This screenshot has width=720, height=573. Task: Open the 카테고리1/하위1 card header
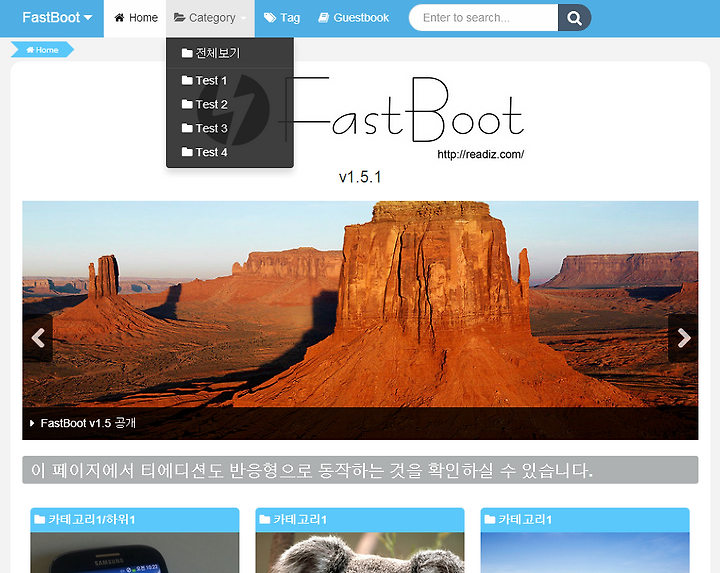click(135, 520)
